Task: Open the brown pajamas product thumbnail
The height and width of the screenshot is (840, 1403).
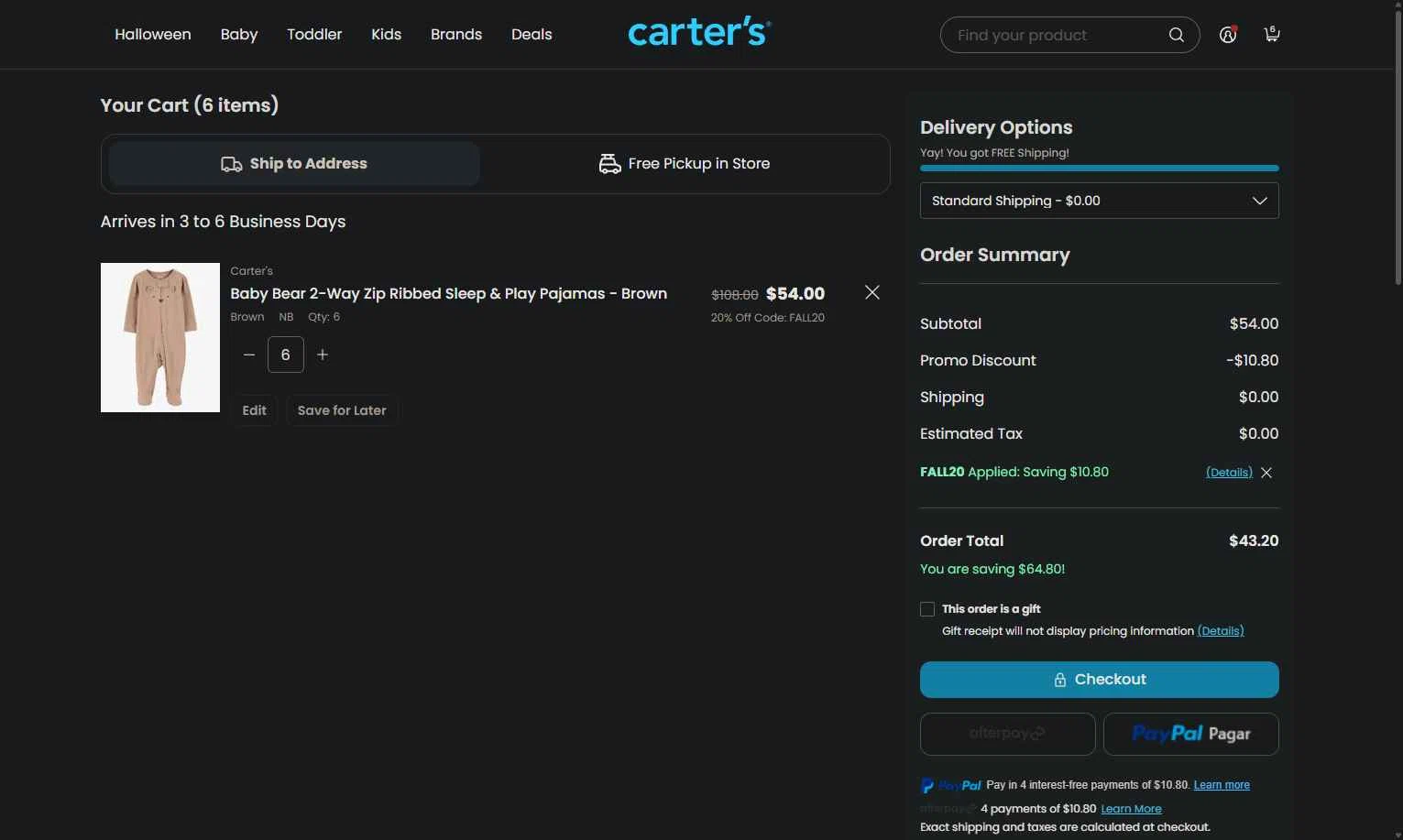Action: [x=160, y=338]
